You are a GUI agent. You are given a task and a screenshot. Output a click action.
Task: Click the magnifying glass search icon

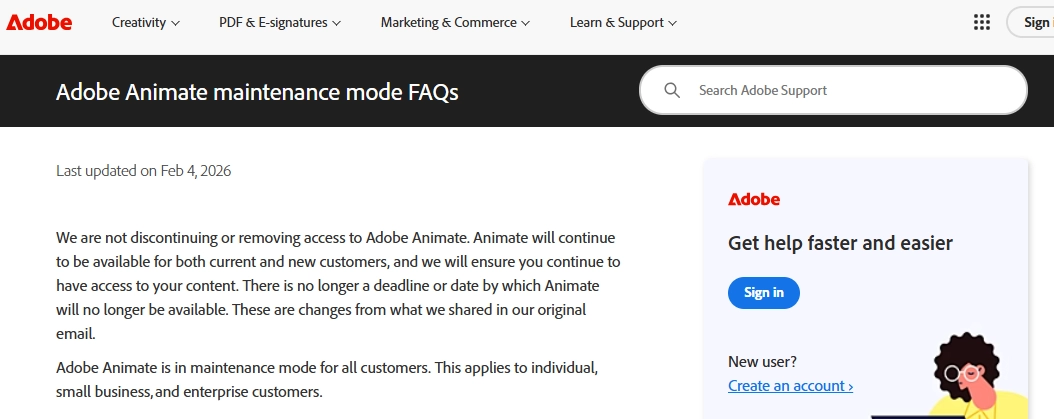pos(672,90)
